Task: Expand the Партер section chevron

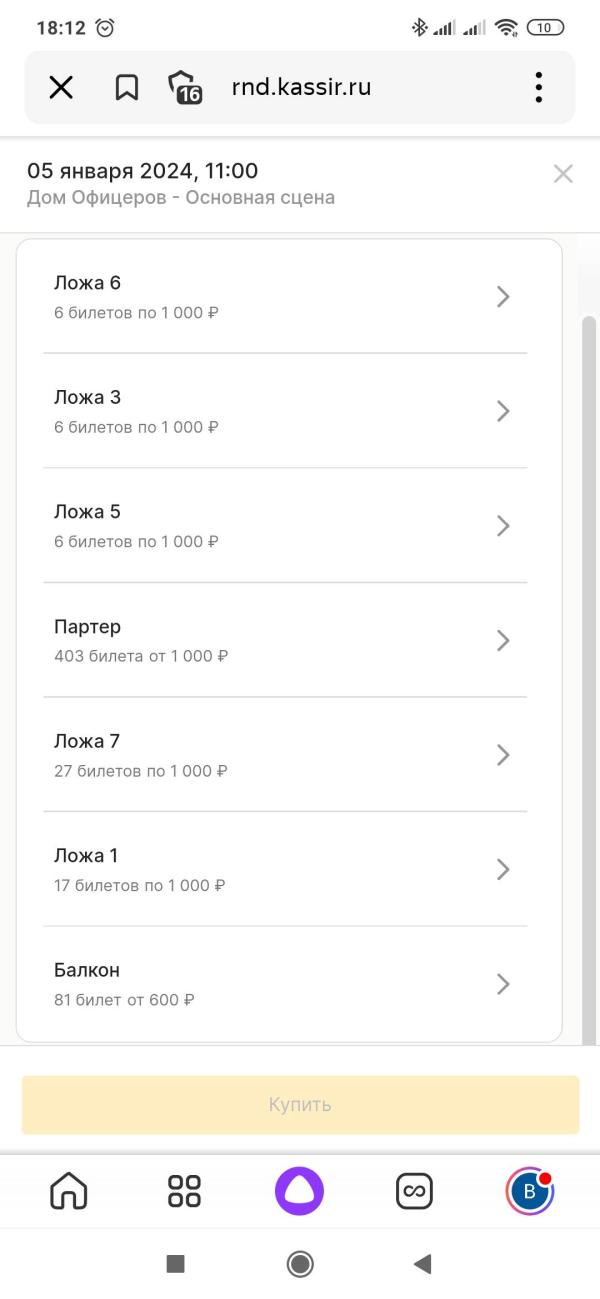Action: [x=503, y=640]
